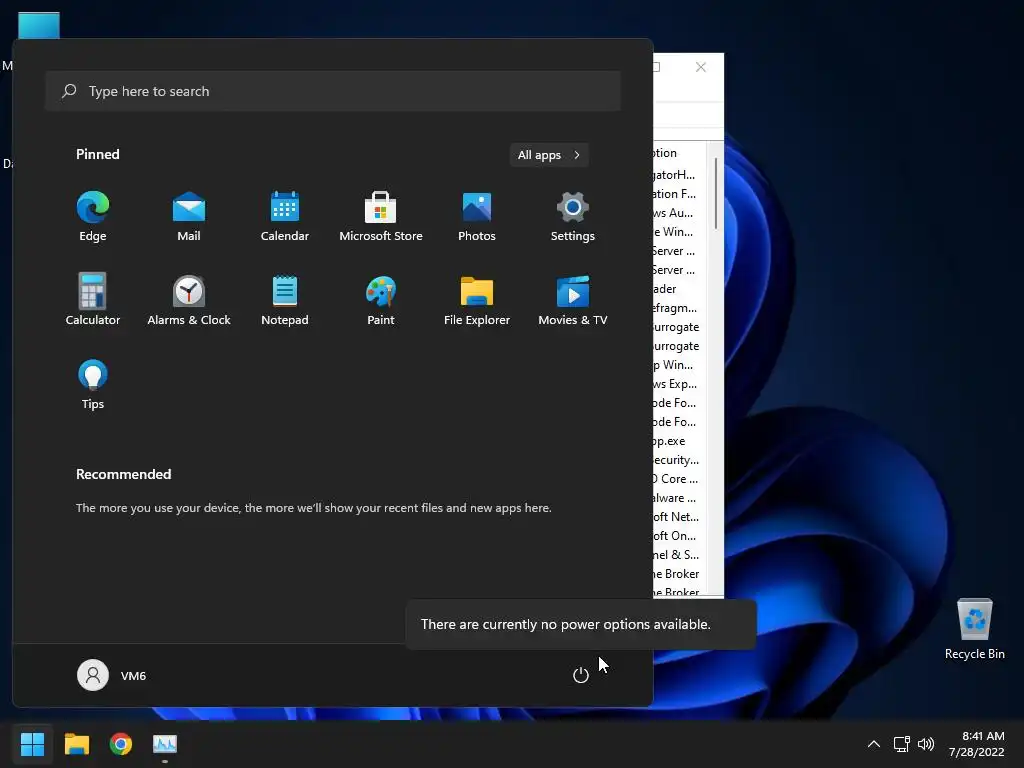This screenshot has width=1024, height=768.
Task: Launch the Photos app
Action: point(477,216)
